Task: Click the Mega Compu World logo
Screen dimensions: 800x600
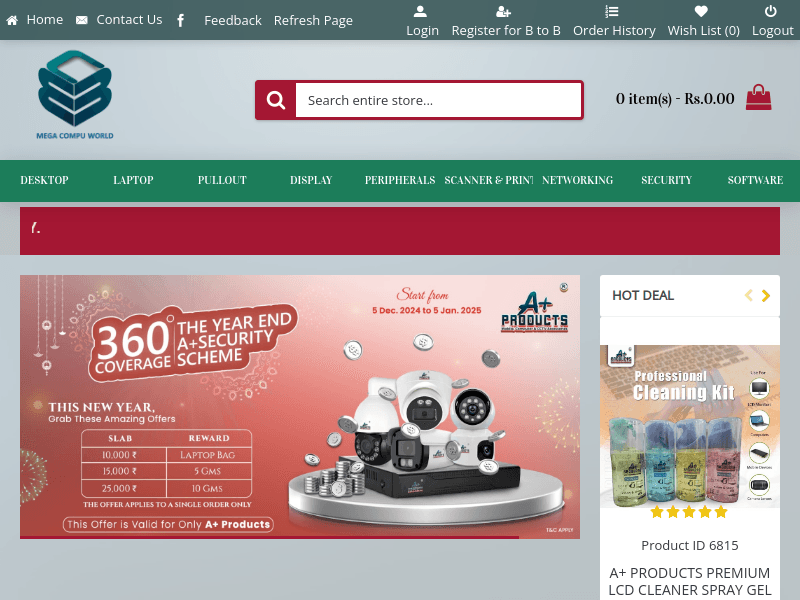Action: (75, 95)
